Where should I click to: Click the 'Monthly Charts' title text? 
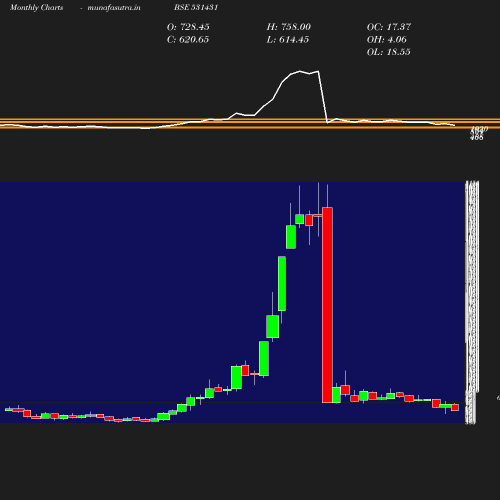[x=36, y=8]
